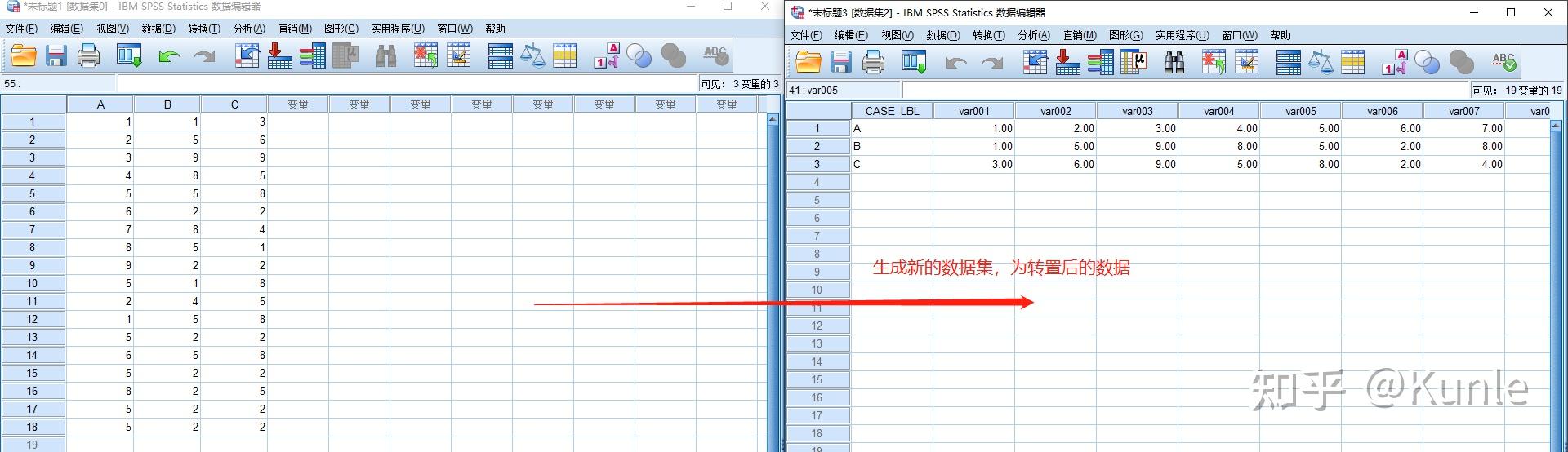Insert cases icon in left window toolbar
Image resolution: width=1568 pixels, height=452 pixels.
click(425, 55)
